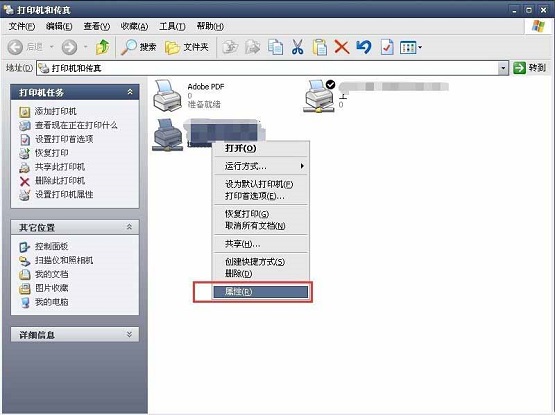
Task: Click the Back navigation arrow icon
Action: pyautogui.click(x=15, y=47)
